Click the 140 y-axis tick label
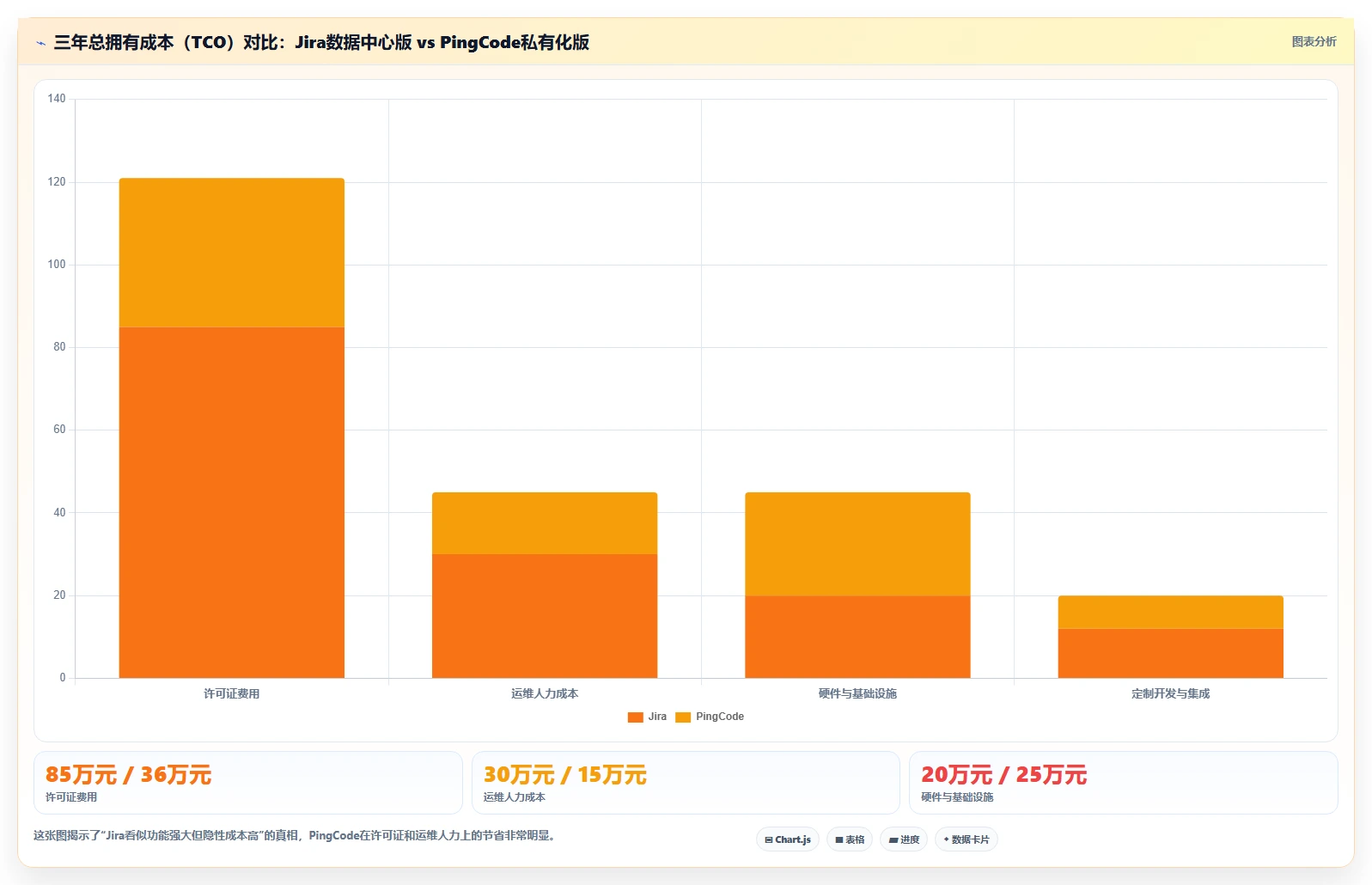The width and height of the screenshot is (1372, 885). [57, 99]
